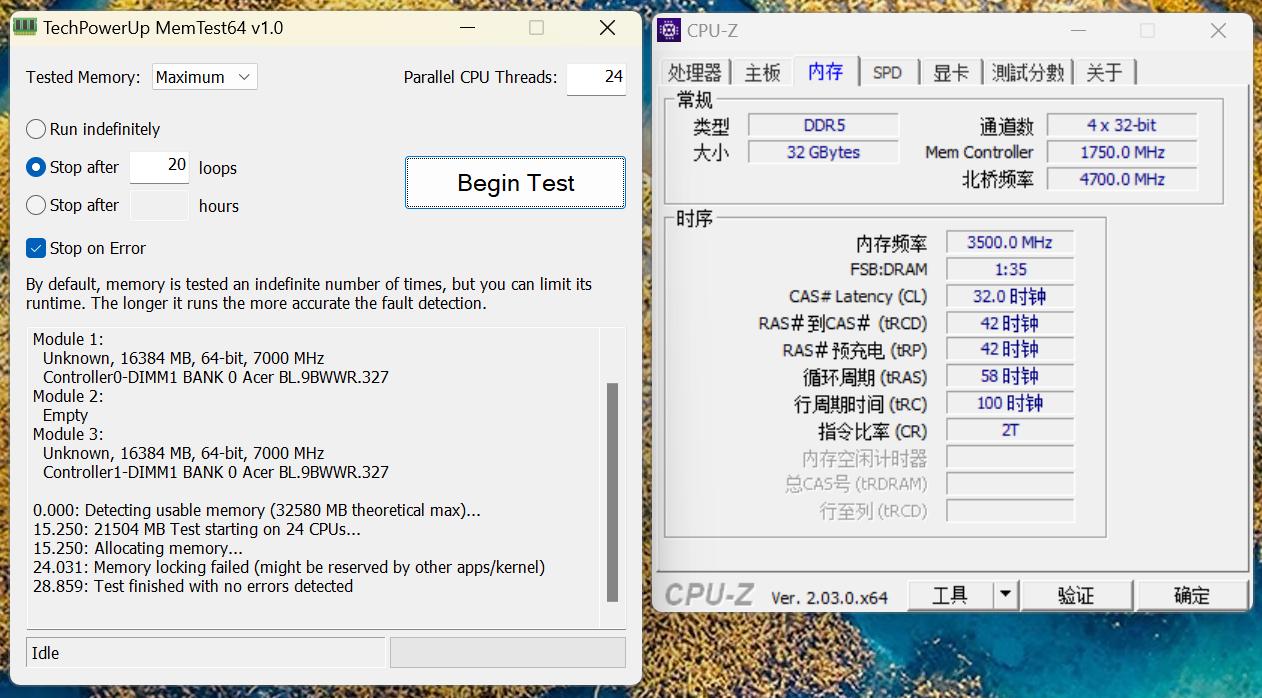Switch to the 主板 tab

tap(761, 72)
